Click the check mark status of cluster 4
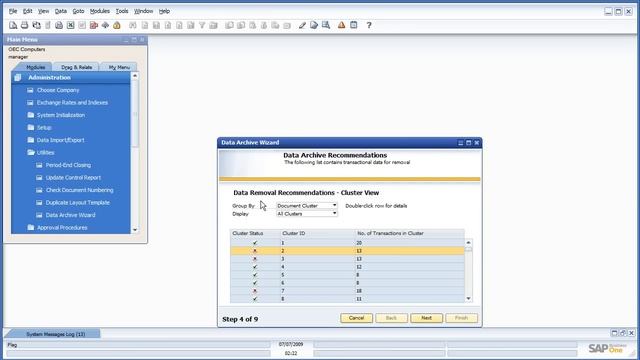The width and height of the screenshot is (640, 360). click(x=255, y=267)
